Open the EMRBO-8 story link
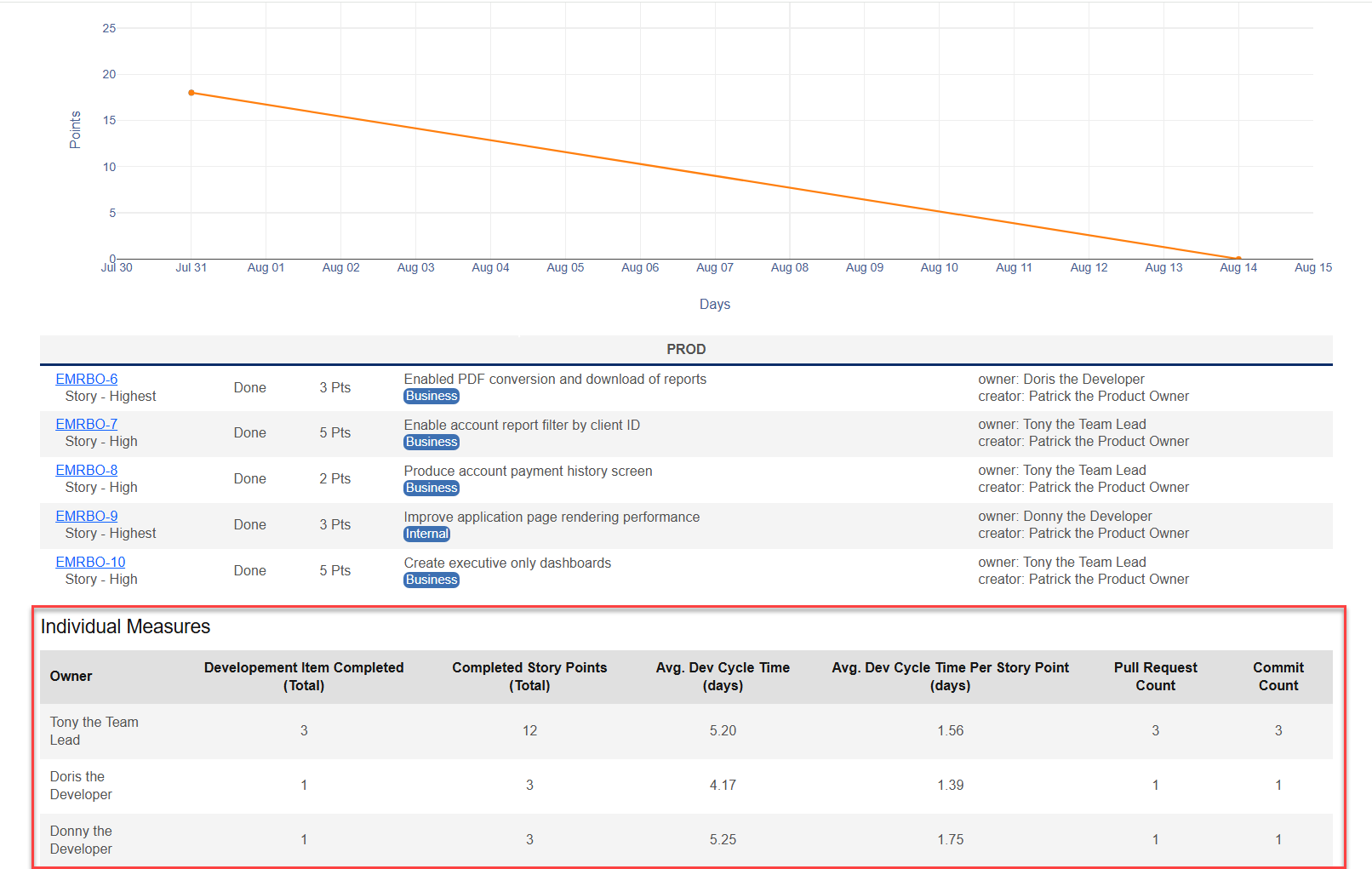This screenshot has height=869, width=1372. click(x=86, y=469)
